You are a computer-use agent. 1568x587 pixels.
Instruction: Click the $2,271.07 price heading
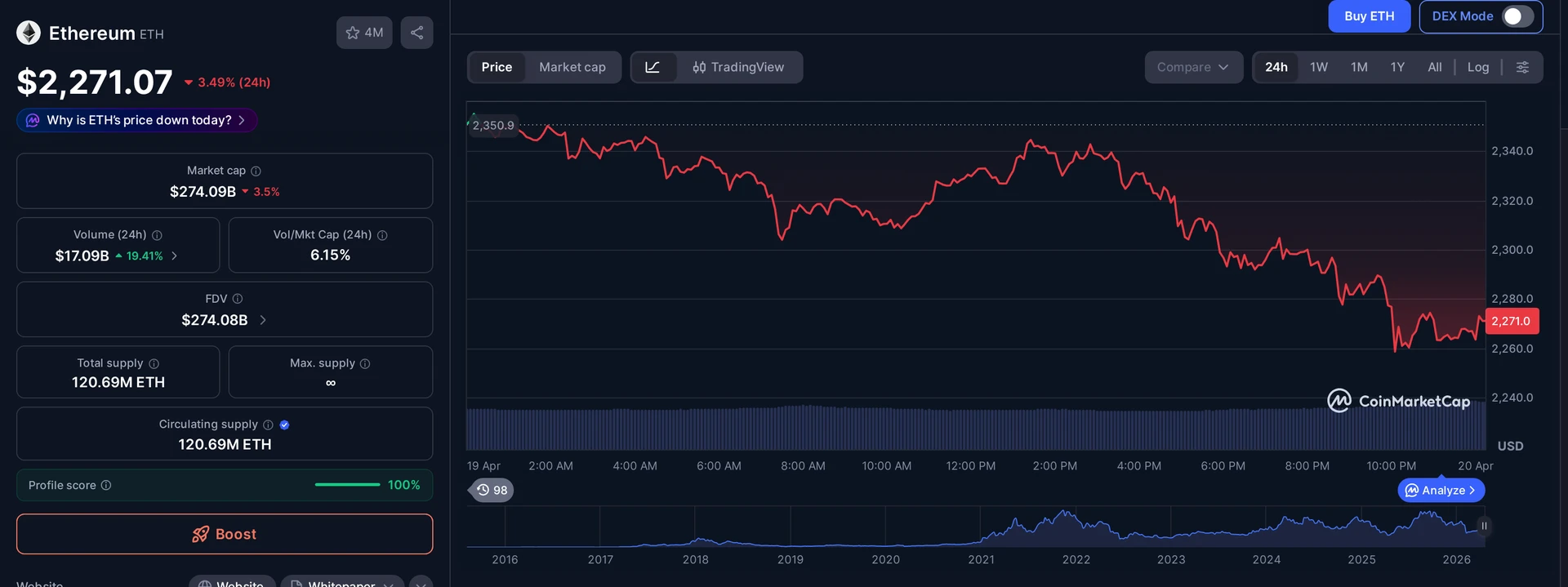[95, 82]
